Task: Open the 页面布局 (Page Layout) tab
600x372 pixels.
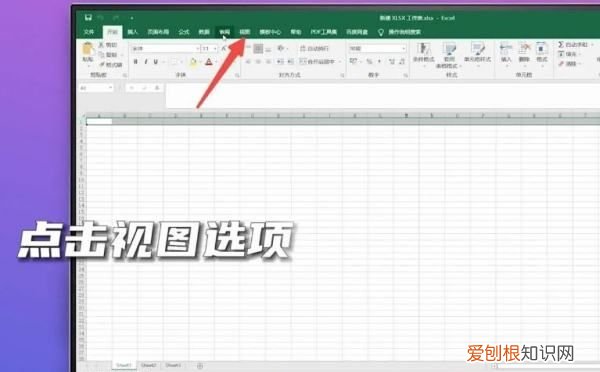Action: (x=158, y=32)
